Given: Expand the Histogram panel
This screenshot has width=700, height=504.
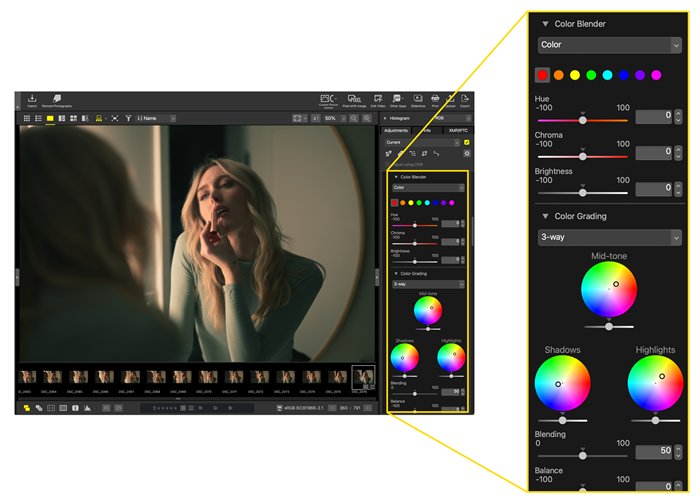Looking at the screenshot, I should click(x=386, y=118).
